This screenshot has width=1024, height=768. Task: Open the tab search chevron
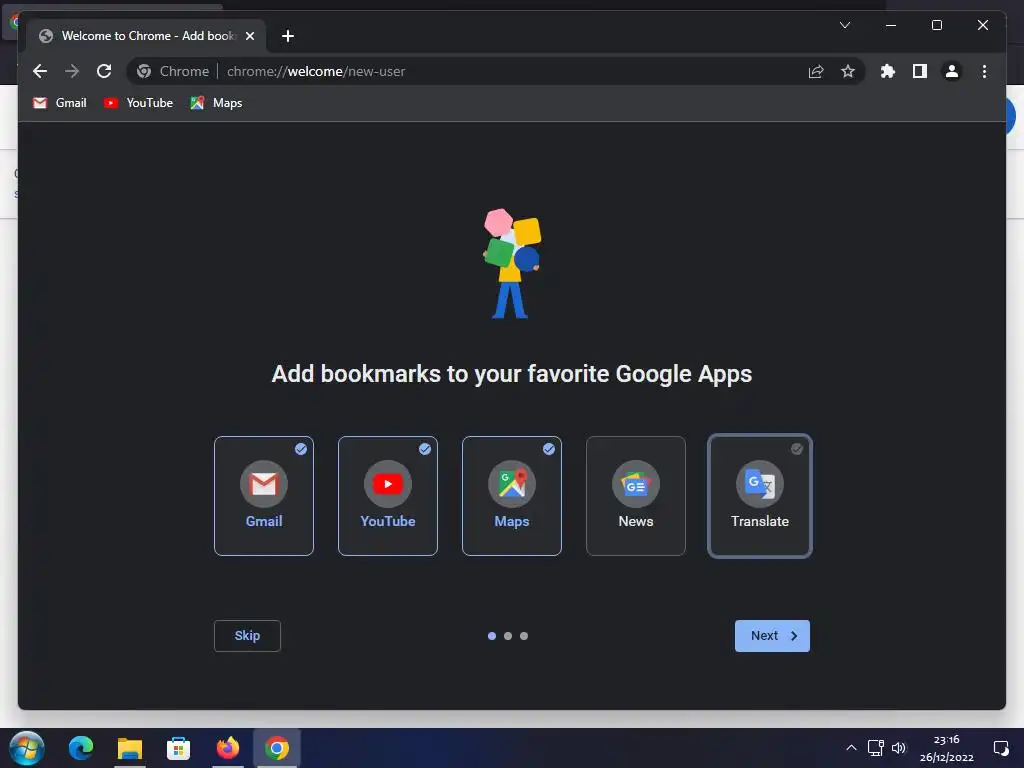[845, 25]
